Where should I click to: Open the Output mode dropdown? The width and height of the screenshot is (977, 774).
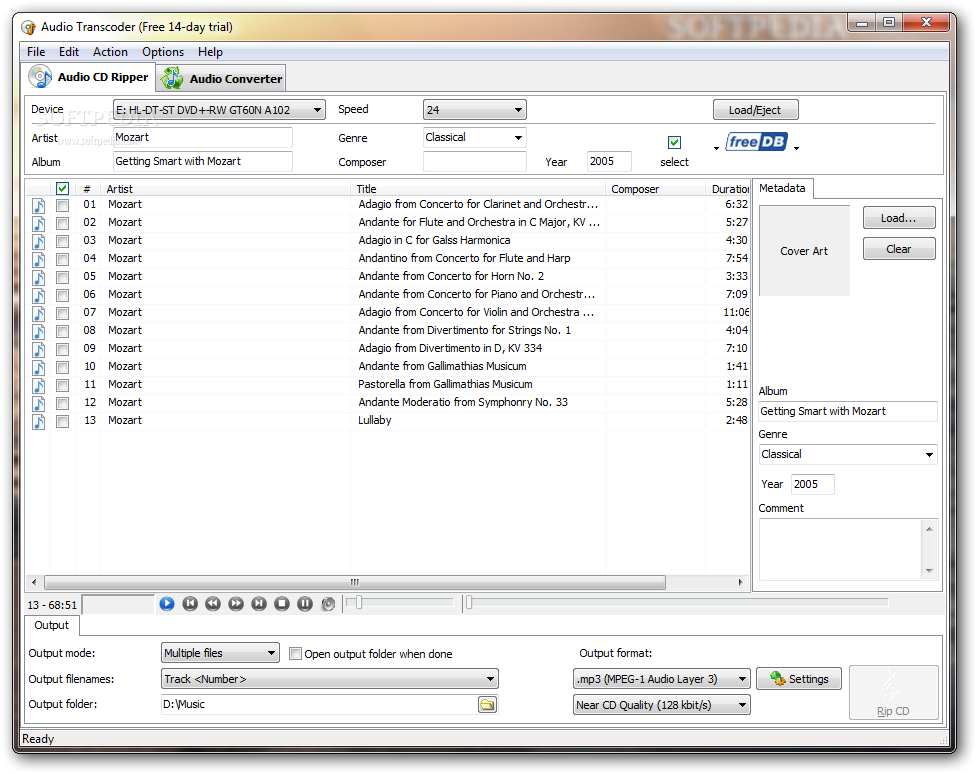click(x=220, y=653)
